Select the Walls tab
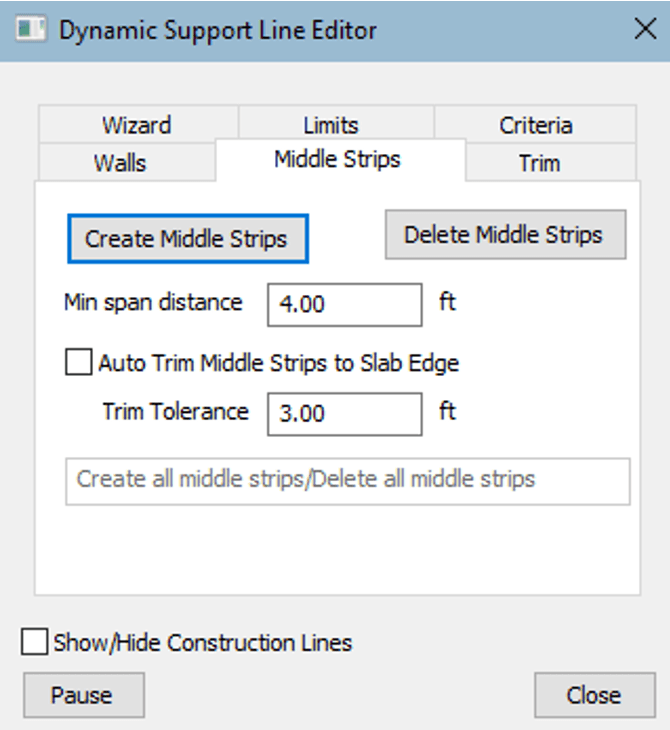670x730 pixels. point(121,162)
